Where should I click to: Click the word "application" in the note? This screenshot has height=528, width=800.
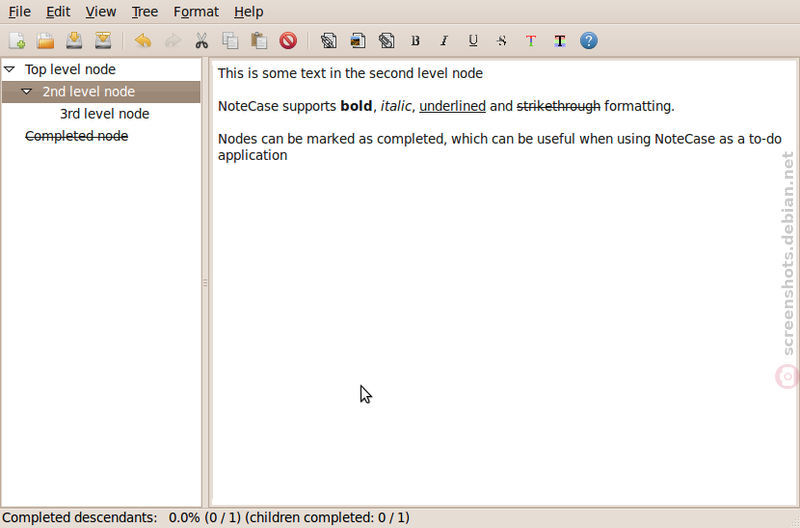(x=253, y=156)
